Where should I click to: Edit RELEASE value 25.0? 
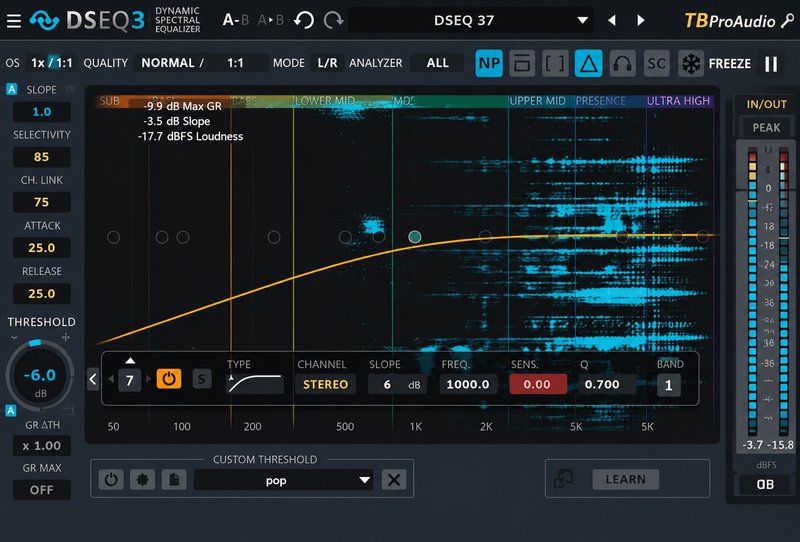41,294
